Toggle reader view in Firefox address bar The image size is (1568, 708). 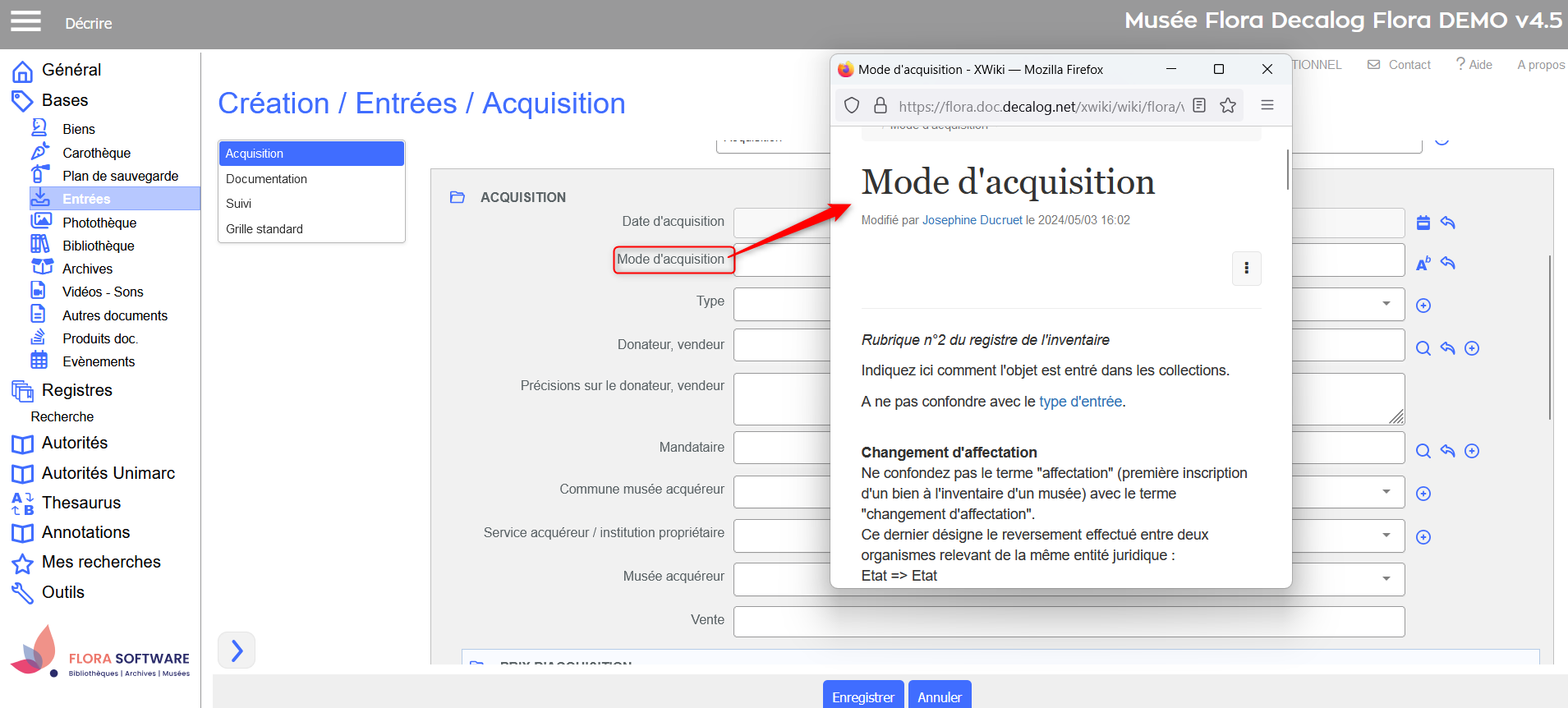(1199, 105)
